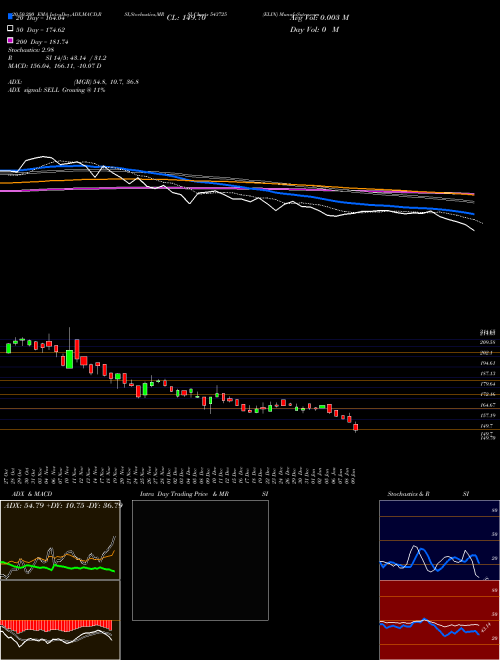Click the 157.19 price axis label
Viewport: 500px width, 660px height.
(488, 415)
